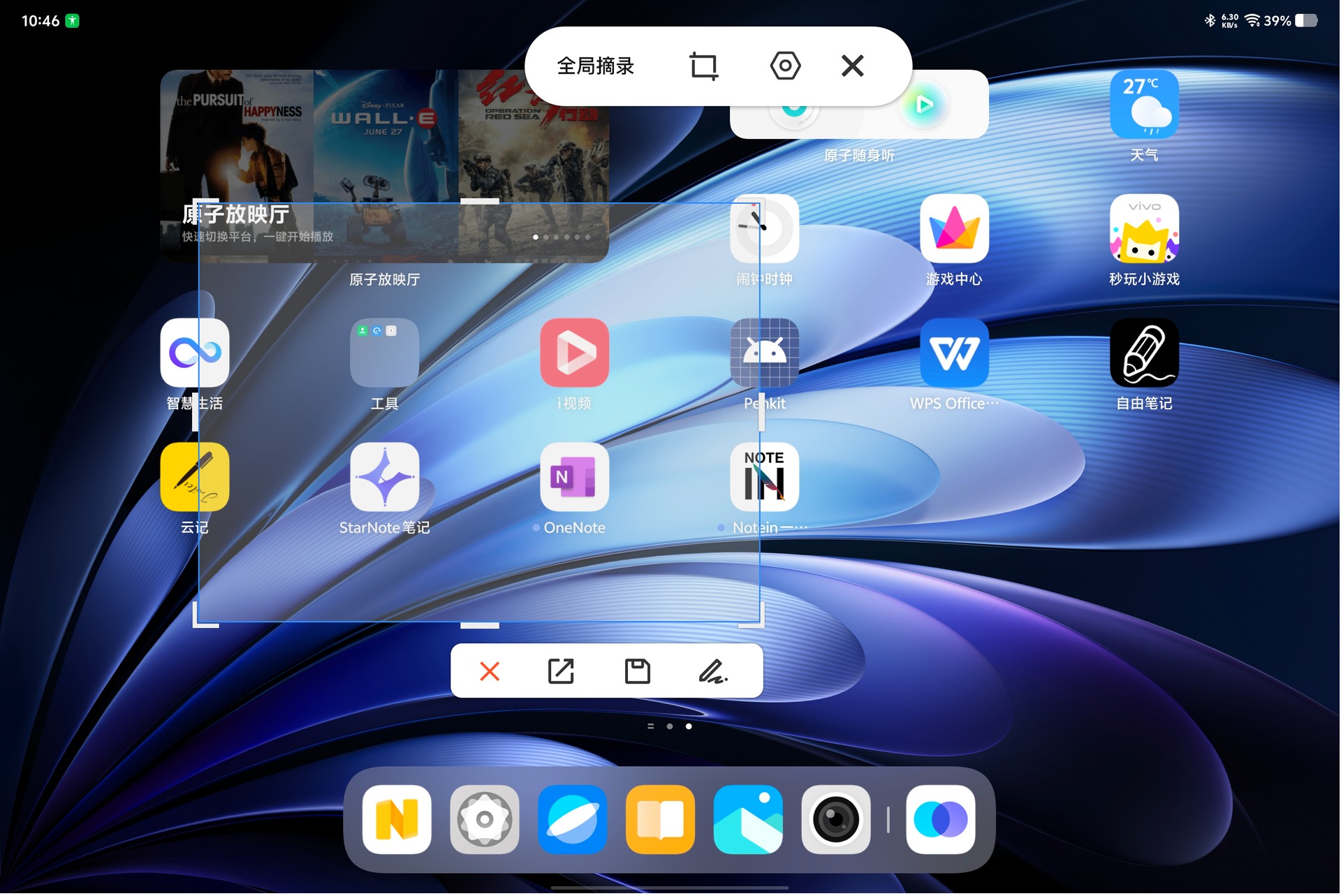Screen dimensions: 1341x896
Task: Open the 闹钟时钟 clock app
Action: tap(764, 228)
